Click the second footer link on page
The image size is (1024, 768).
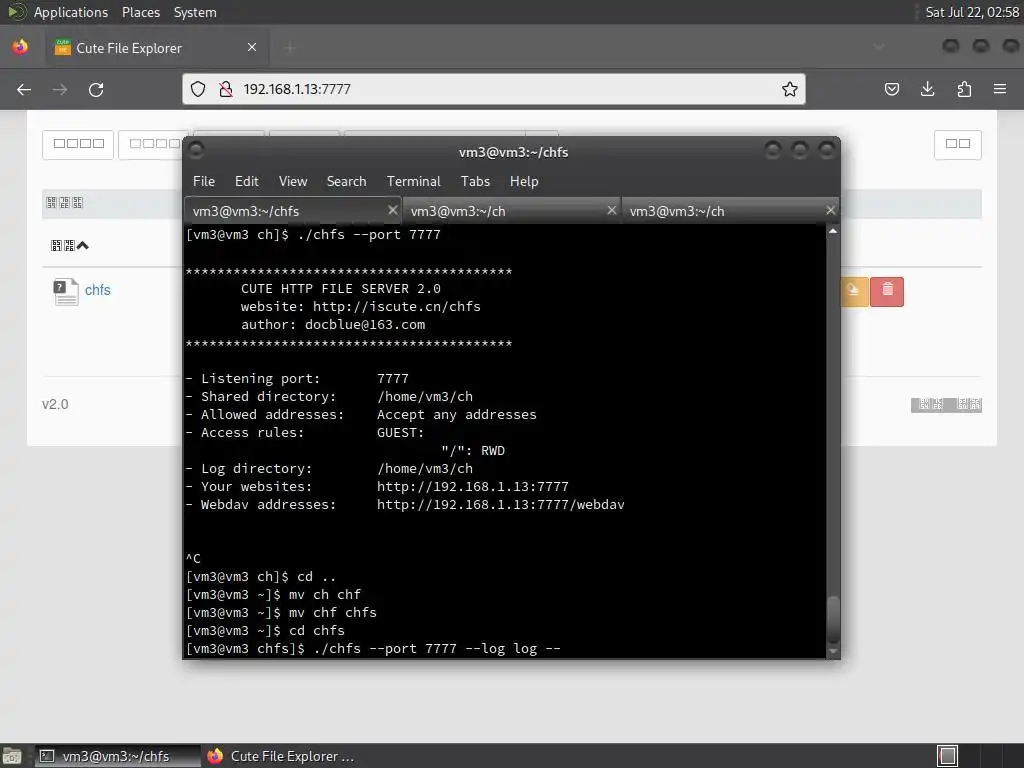[x=968, y=405]
